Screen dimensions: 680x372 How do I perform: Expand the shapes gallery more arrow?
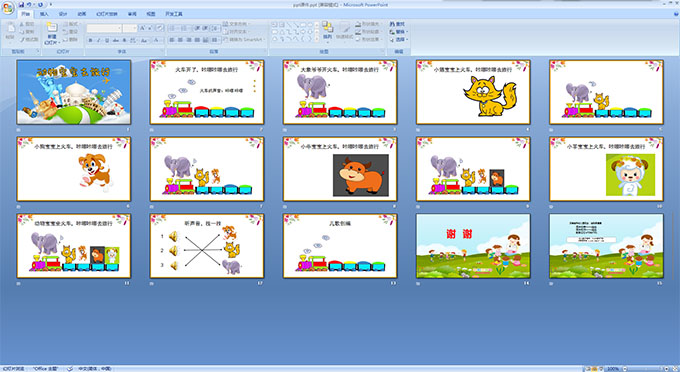317,39
